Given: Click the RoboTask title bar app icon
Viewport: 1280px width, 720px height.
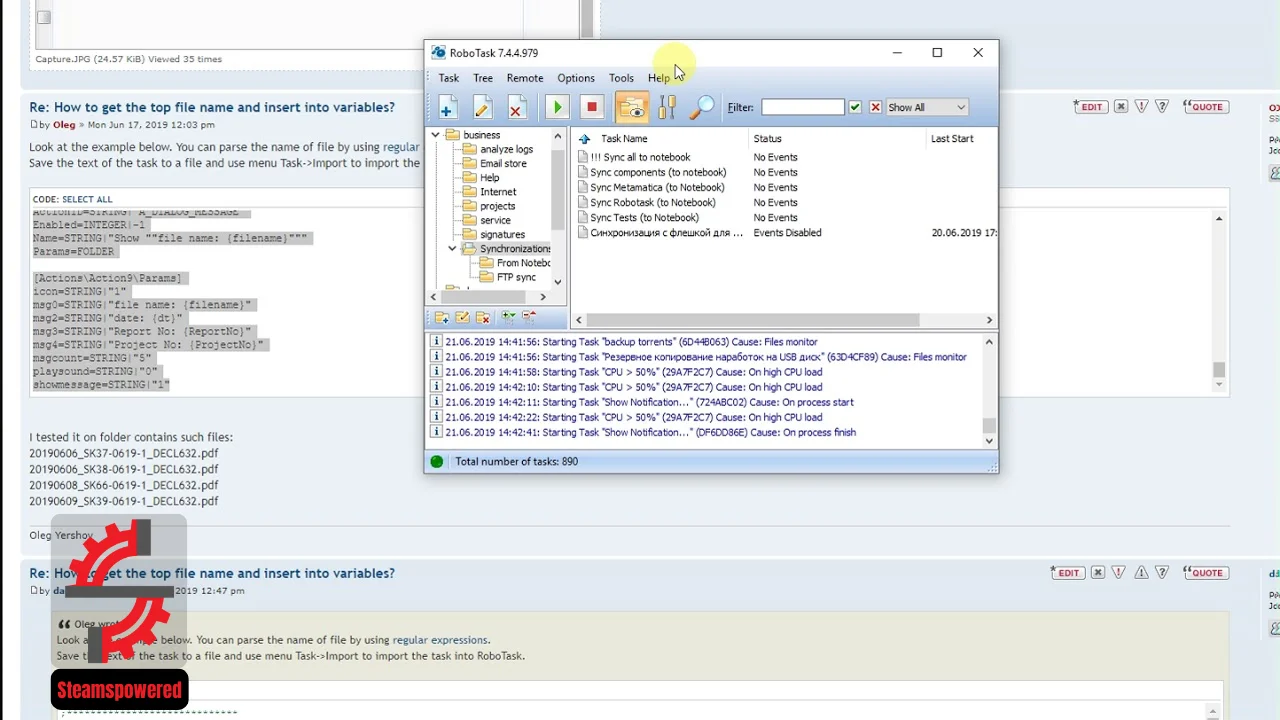Looking at the screenshot, I should coord(438,53).
